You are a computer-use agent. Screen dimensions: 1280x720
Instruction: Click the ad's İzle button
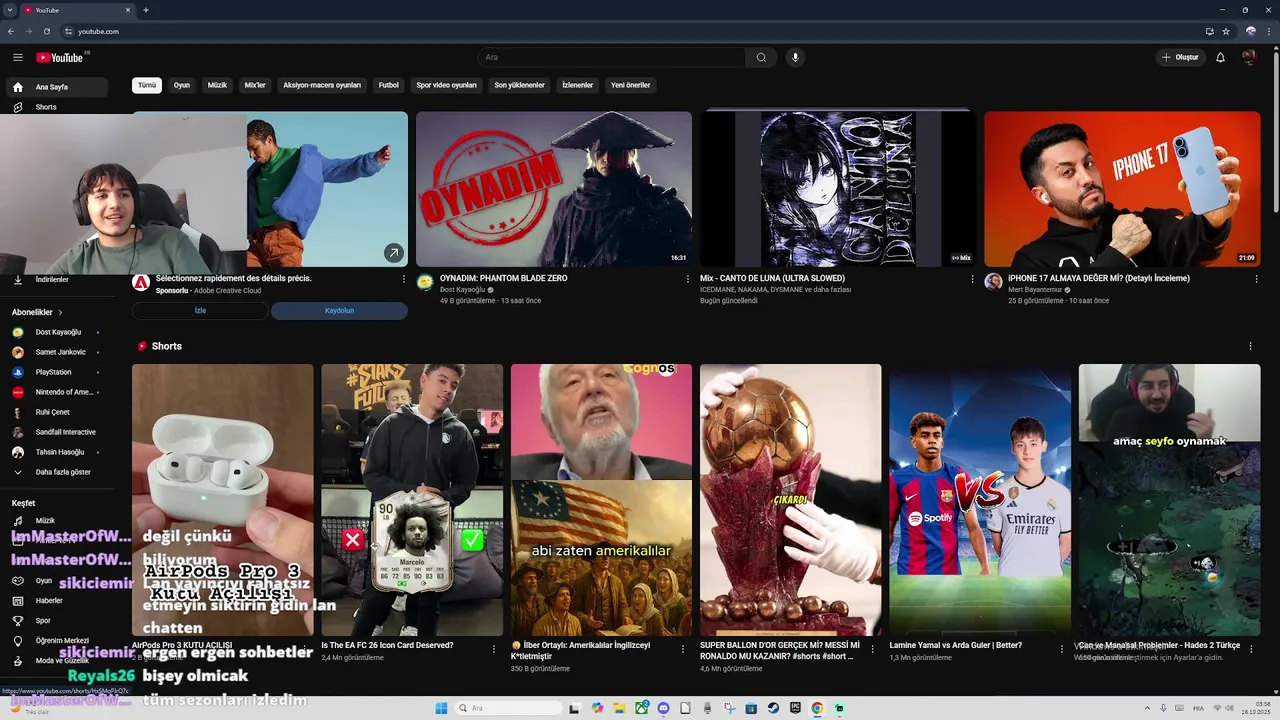pos(200,311)
